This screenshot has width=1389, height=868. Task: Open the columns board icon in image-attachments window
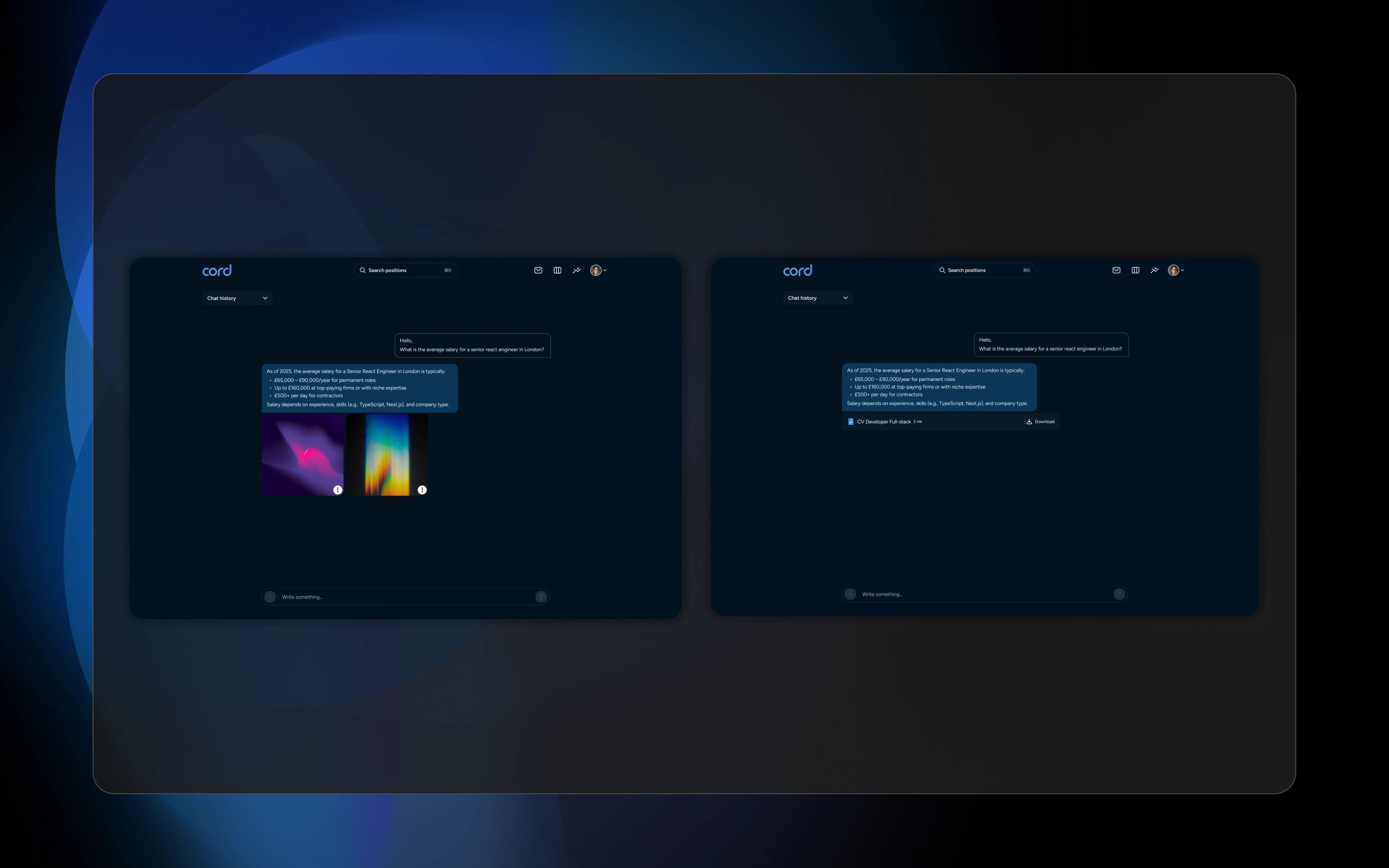click(x=558, y=271)
